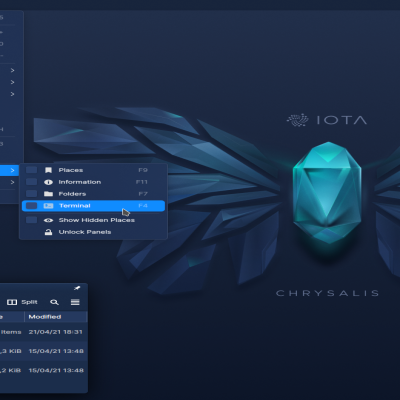Open search with the magnifier icon

[x=54, y=302]
